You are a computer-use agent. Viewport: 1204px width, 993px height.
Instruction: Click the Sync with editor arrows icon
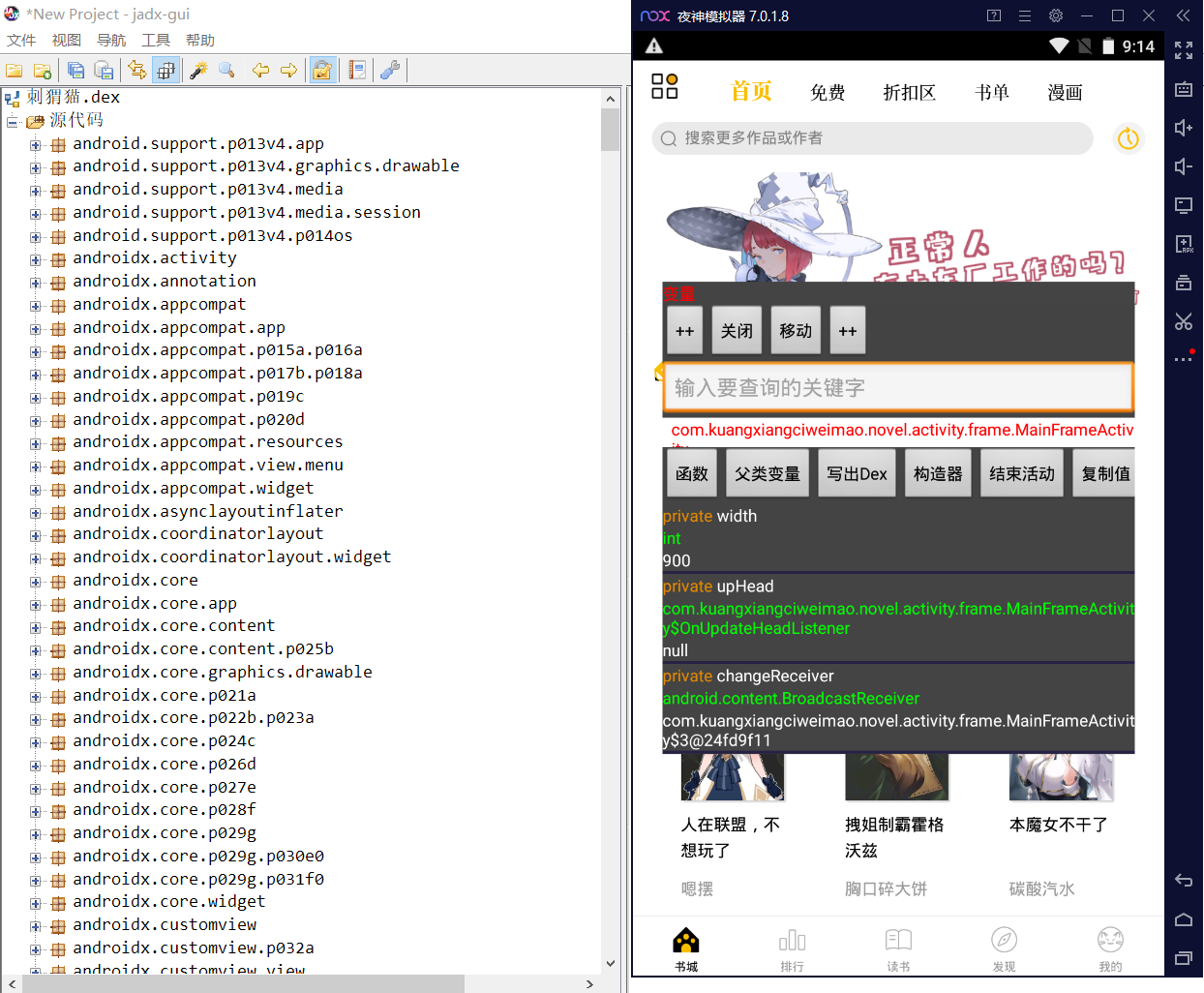pos(137,70)
